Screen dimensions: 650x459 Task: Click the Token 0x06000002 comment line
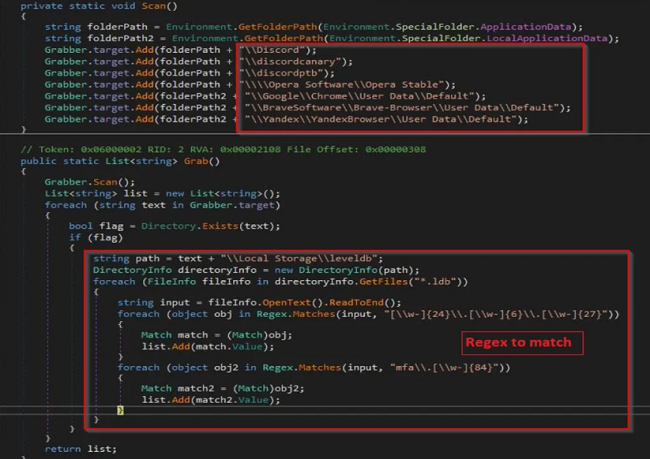coord(223,150)
